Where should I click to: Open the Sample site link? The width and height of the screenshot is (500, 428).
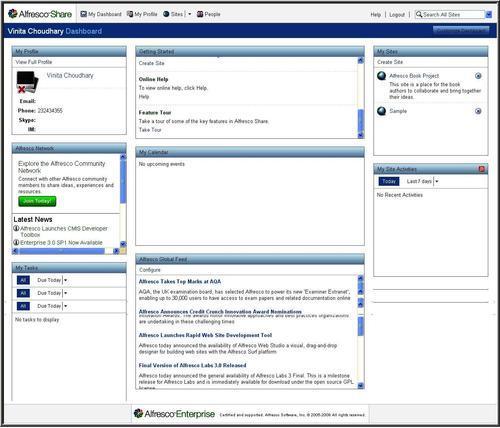398,111
